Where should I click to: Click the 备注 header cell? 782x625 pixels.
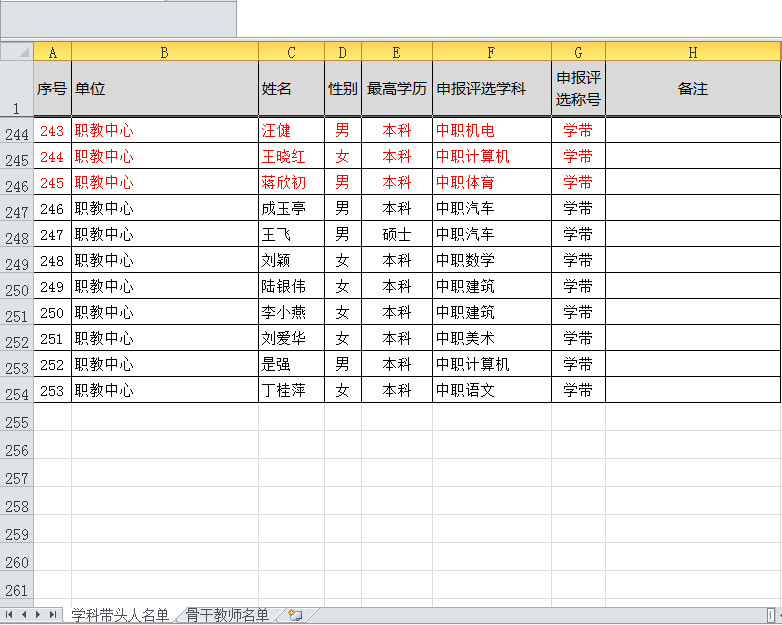point(692,89)
